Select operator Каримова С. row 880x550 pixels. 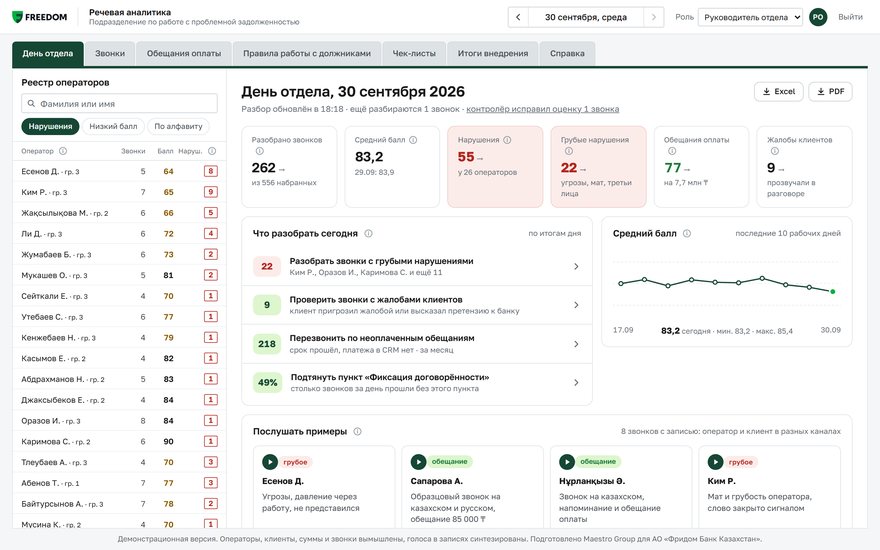pyautogui.click(x=119, y=441)
